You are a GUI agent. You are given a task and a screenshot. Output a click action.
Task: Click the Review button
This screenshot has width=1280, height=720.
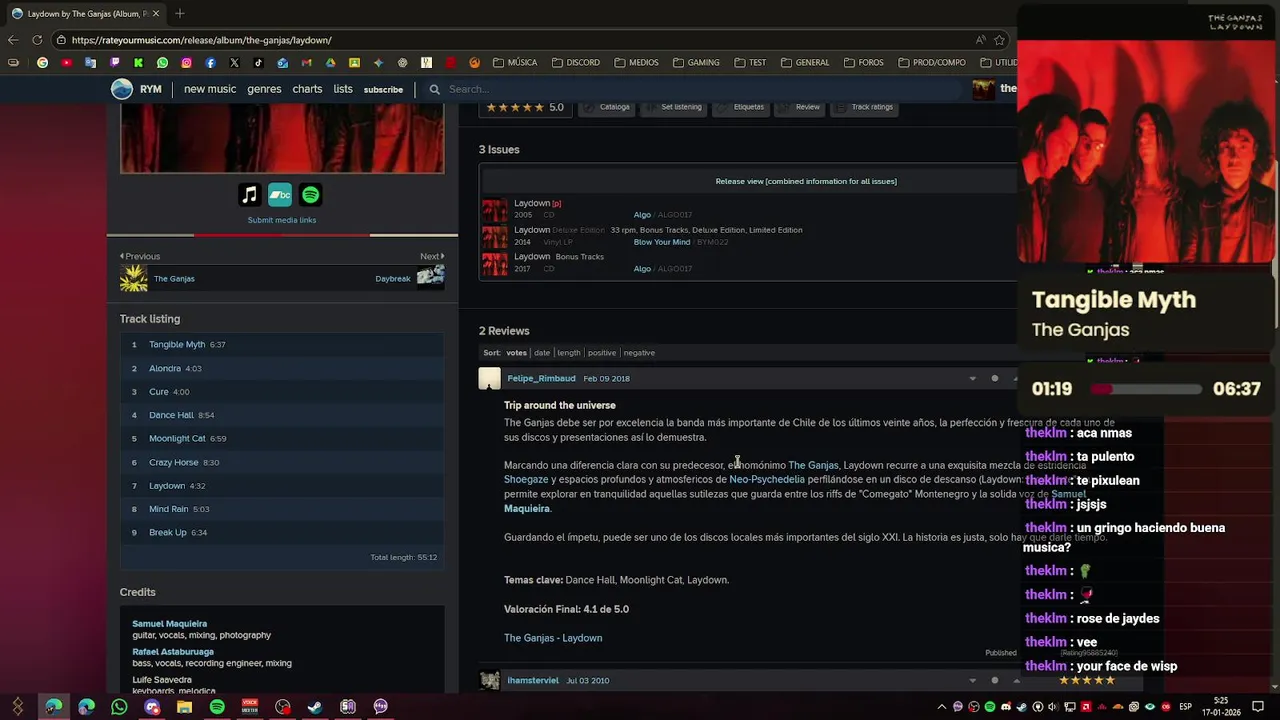[x=800, y=107]
